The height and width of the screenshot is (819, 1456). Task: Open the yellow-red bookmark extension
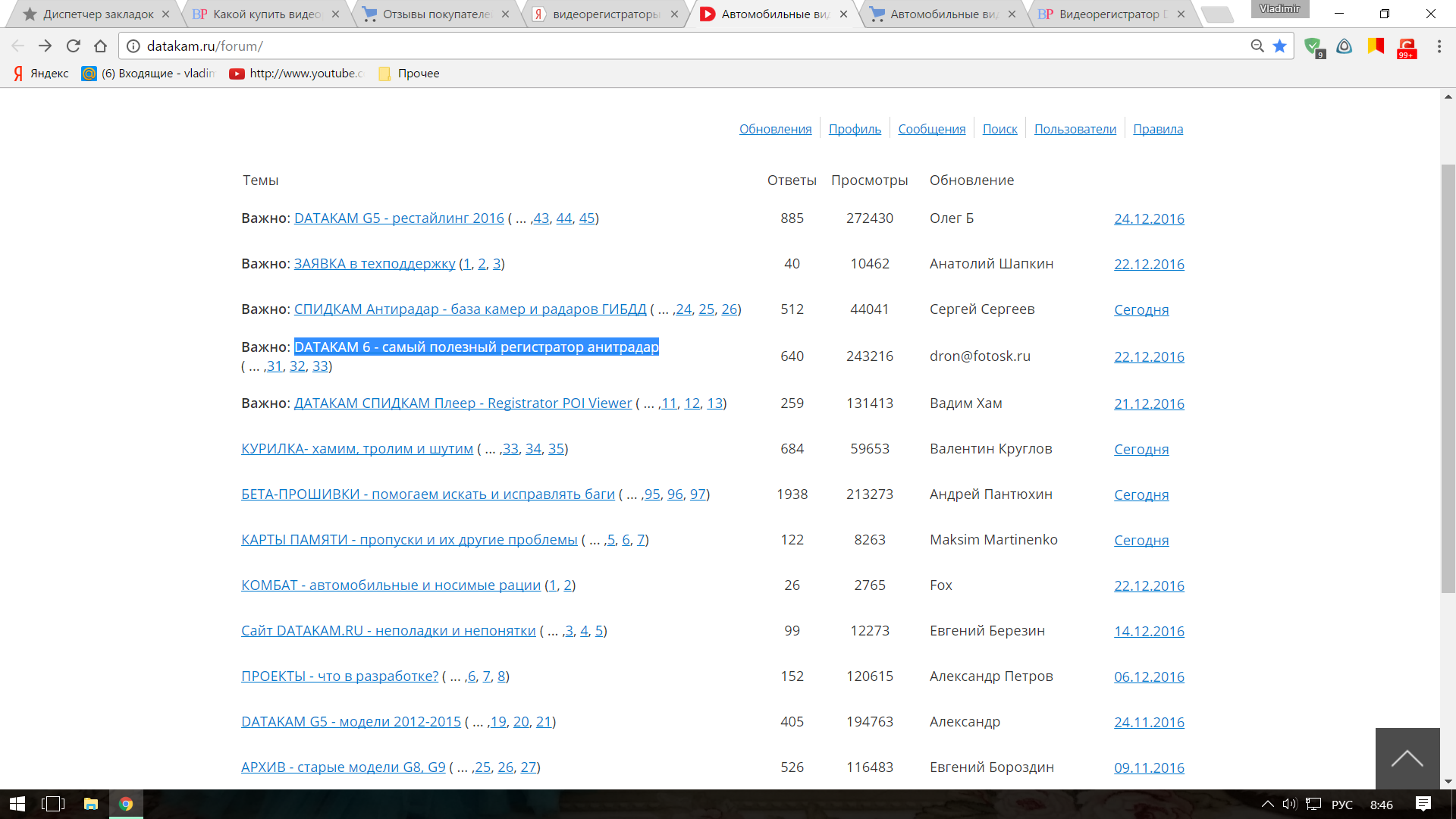tap(1376, 46)
